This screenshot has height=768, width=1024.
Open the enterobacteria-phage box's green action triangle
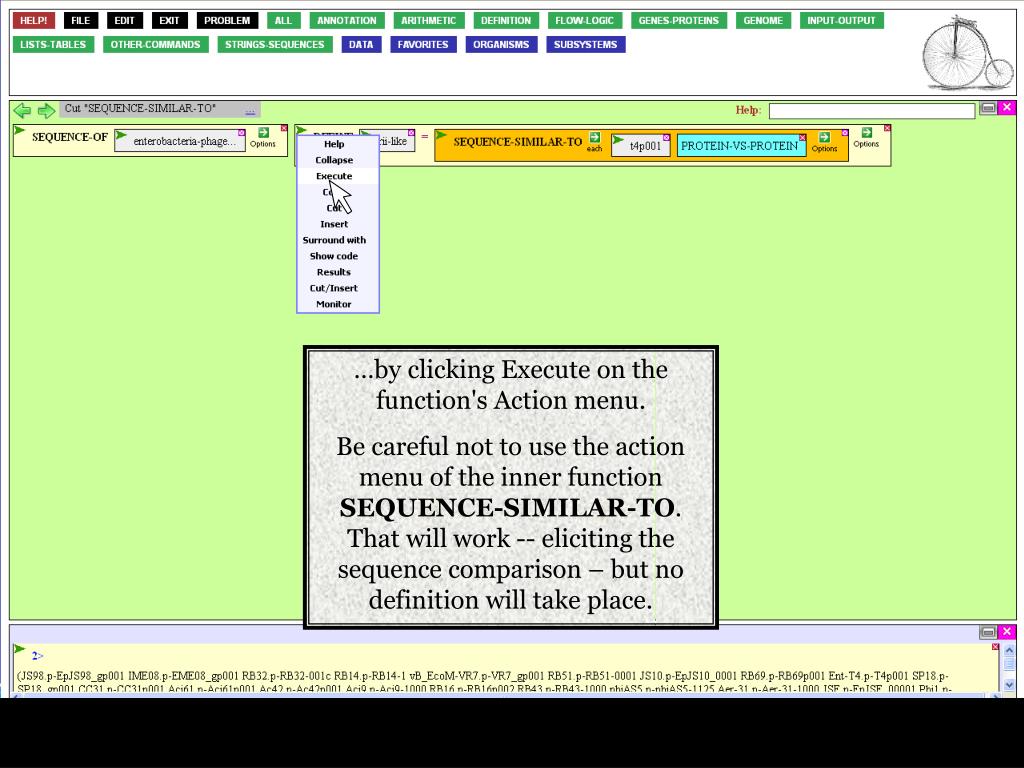[121, 135]
